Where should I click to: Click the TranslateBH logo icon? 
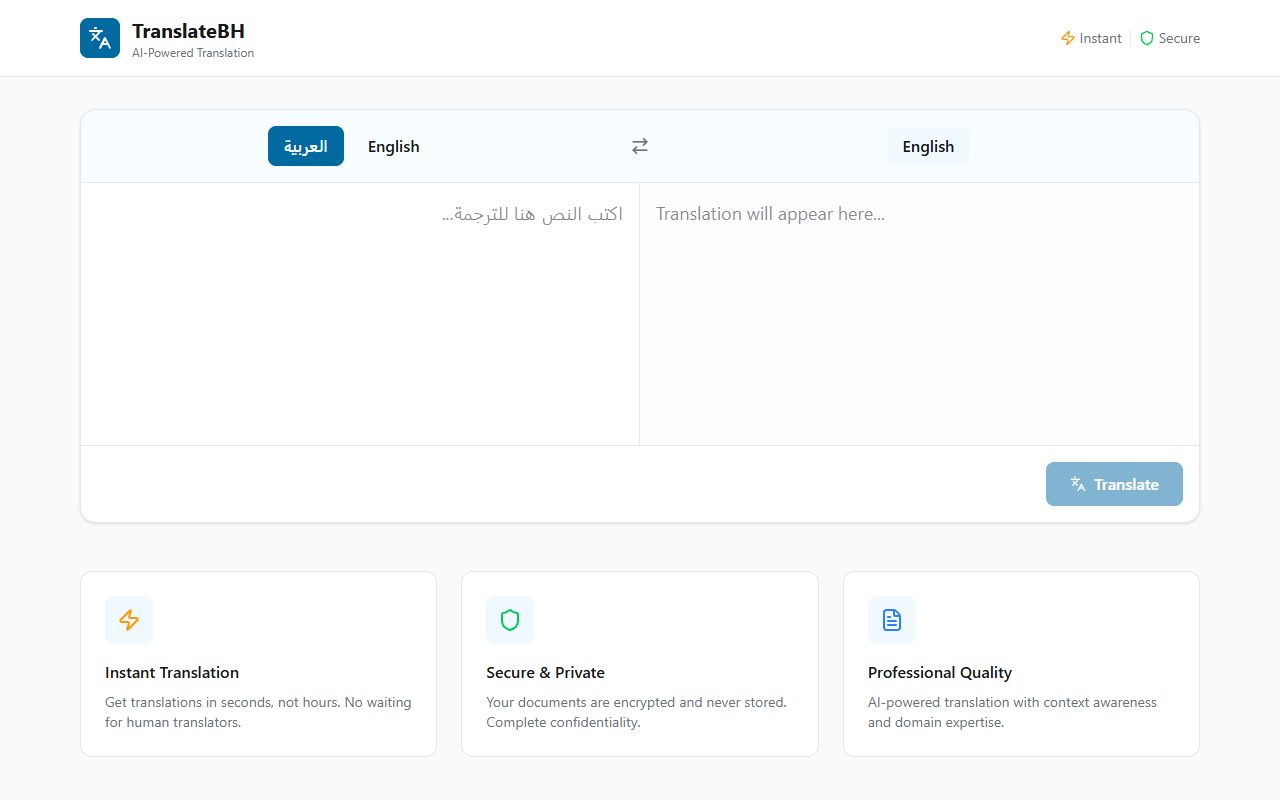pos(100,38)
